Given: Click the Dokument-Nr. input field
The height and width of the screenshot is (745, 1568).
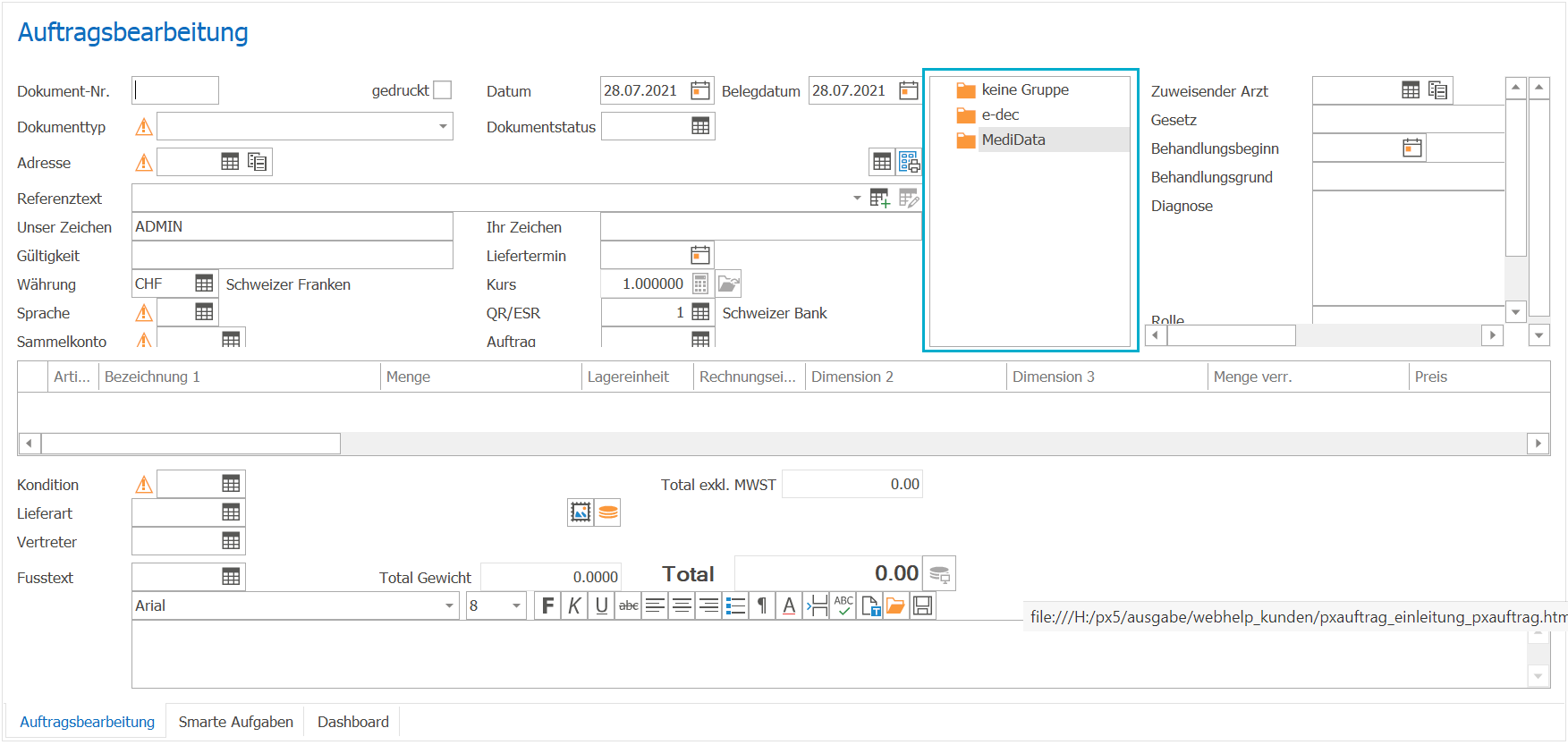Looking at the screenshot, I should (175, 90).
